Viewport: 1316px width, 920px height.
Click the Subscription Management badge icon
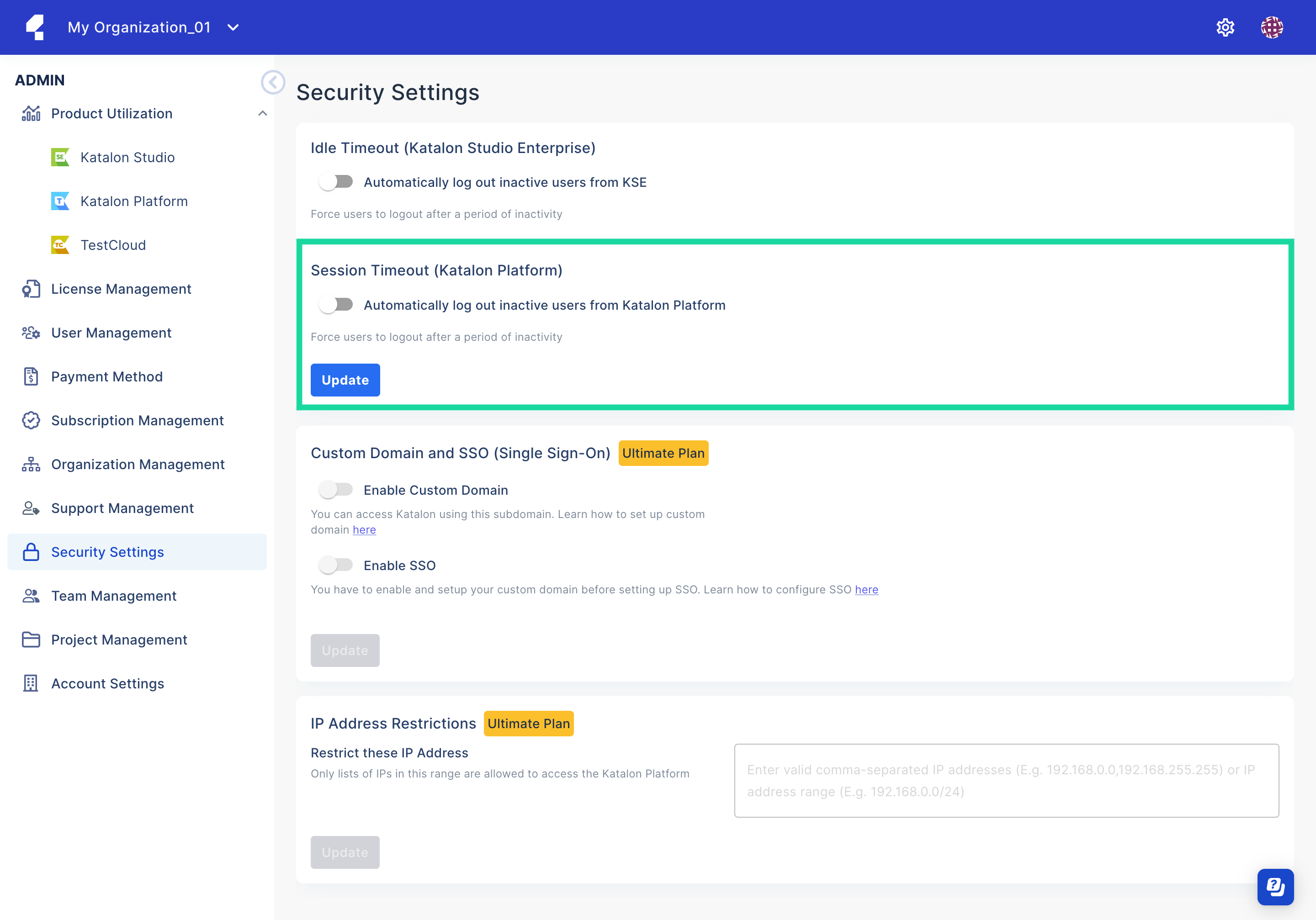pyautogui.click(x=31, y=420)
